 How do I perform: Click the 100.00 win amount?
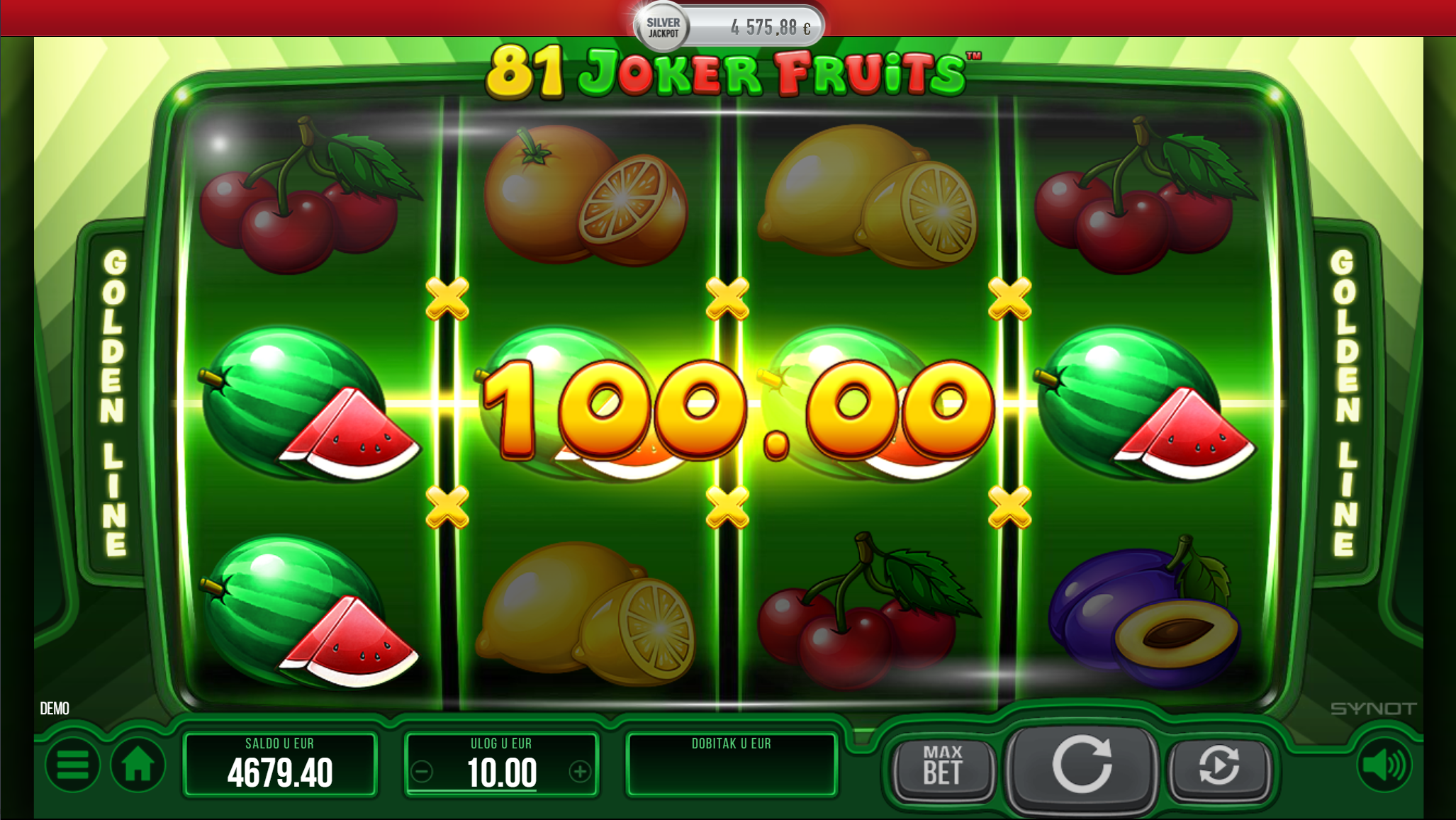click(737, 410)
